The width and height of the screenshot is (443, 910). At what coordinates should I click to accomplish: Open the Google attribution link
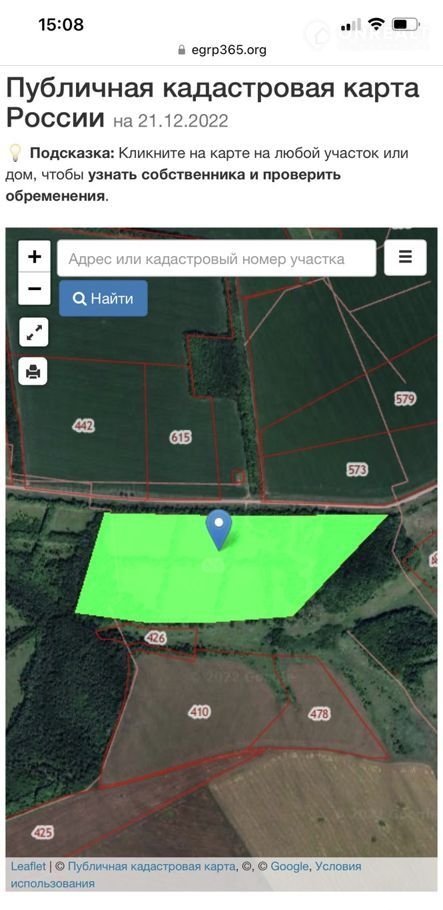click(289, 866)
